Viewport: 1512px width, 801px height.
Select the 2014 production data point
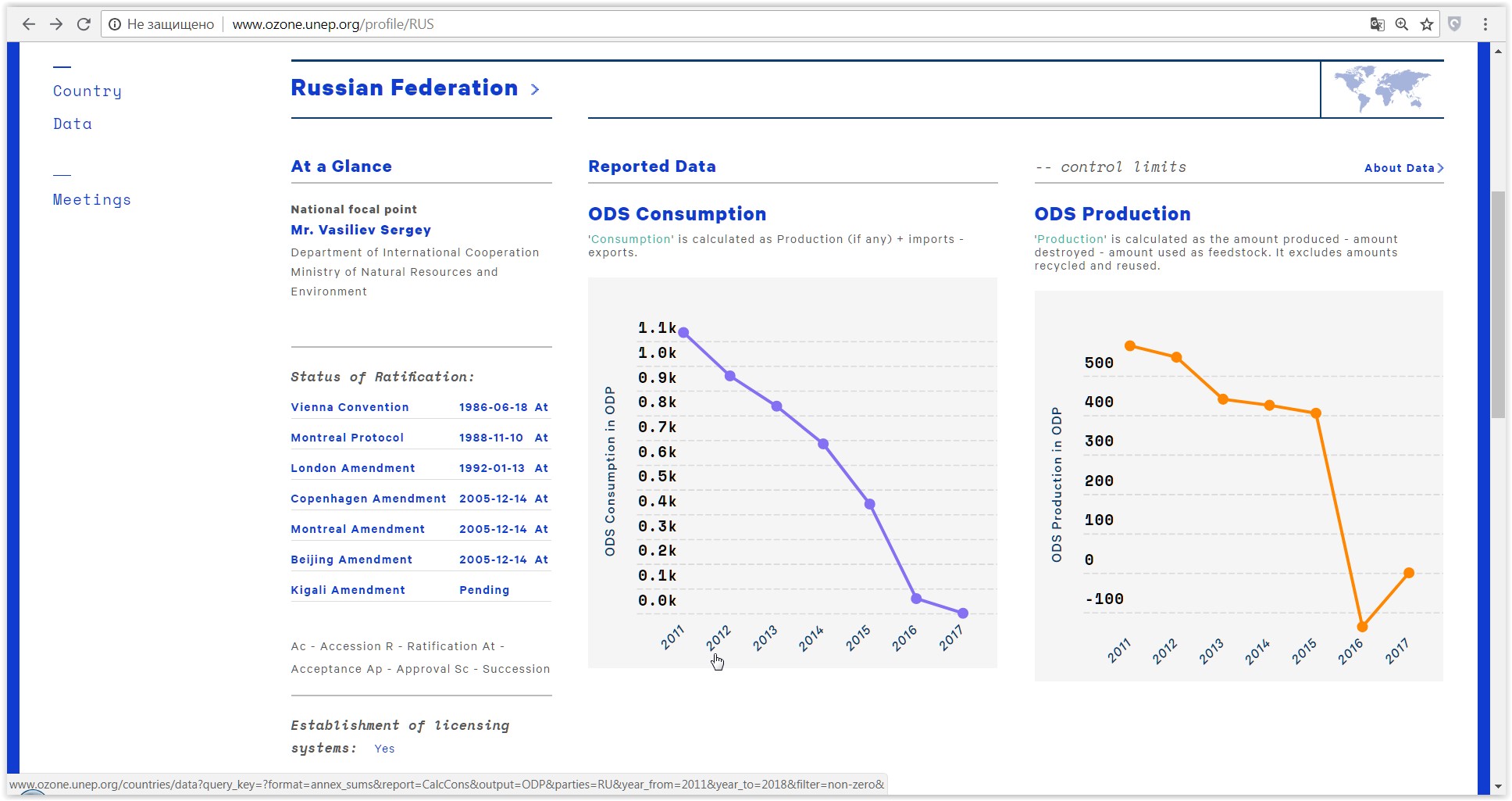(x=1270, y=406)
